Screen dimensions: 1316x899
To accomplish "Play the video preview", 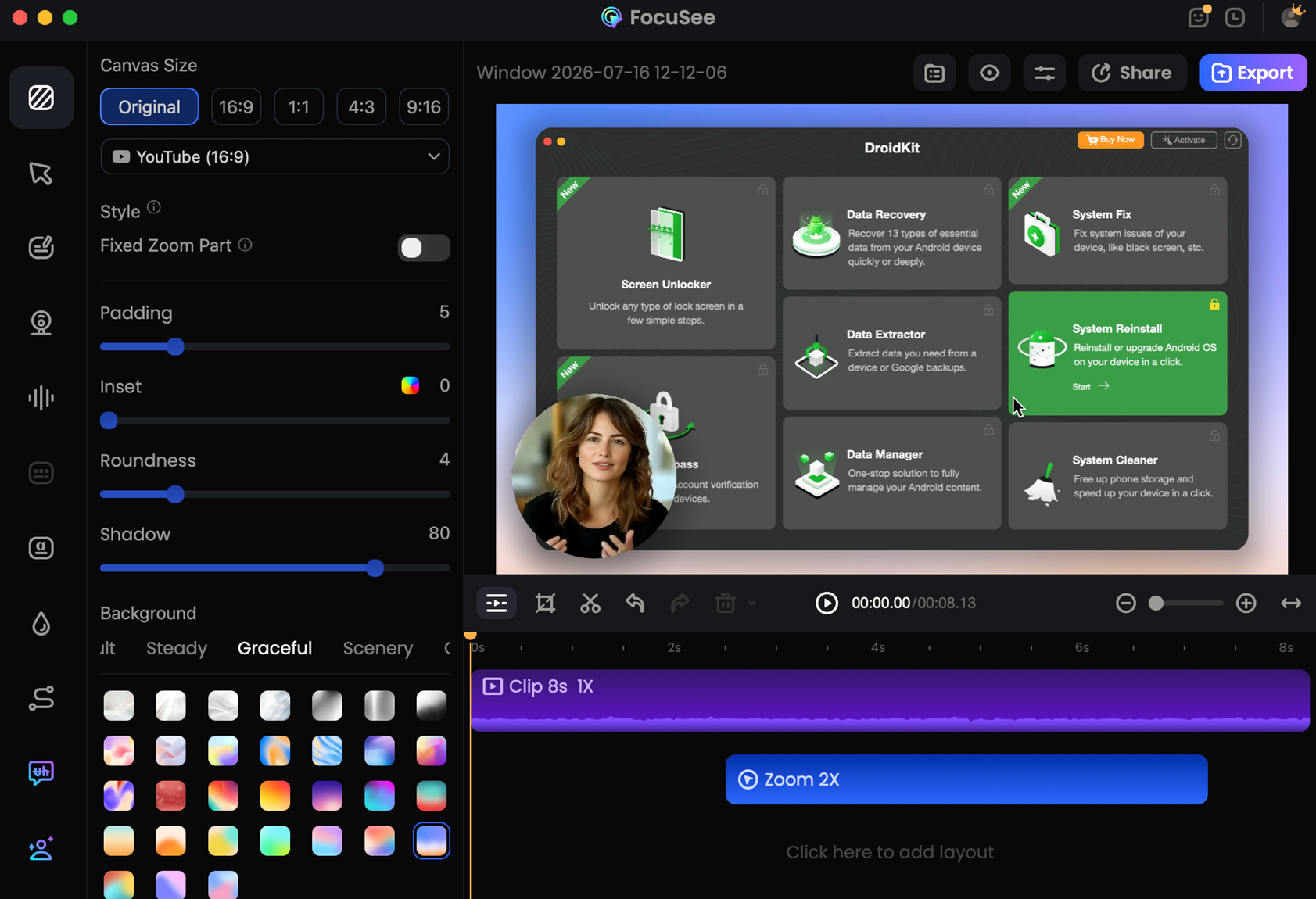I will click(x=827, y=603).
